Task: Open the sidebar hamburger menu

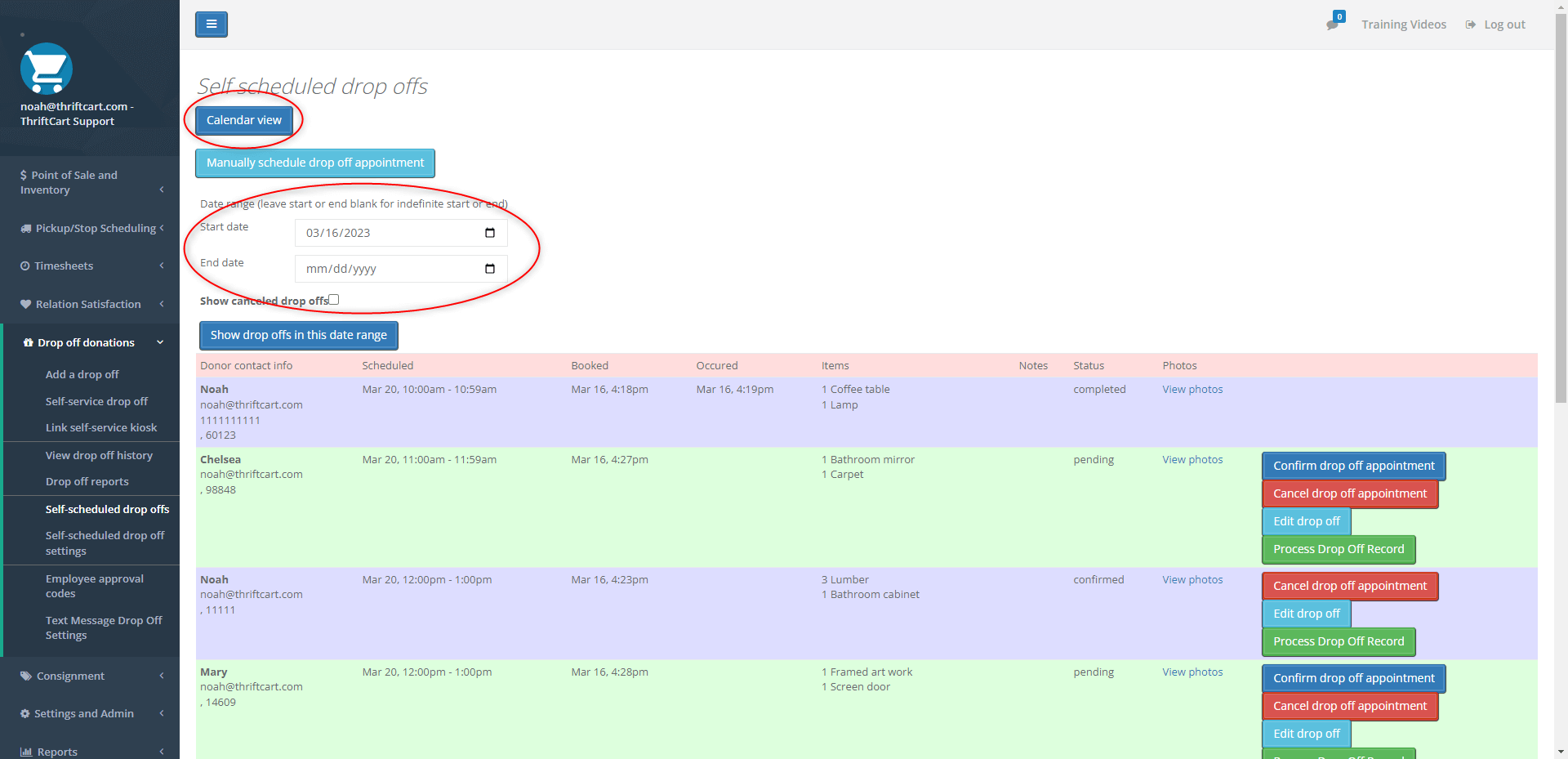Action: (212, 25)
